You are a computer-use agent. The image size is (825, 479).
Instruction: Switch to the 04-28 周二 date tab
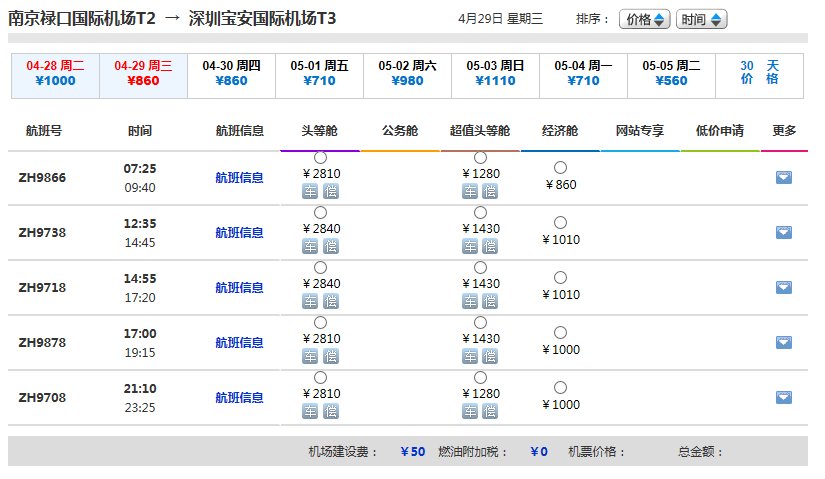(x=55, y=76)
